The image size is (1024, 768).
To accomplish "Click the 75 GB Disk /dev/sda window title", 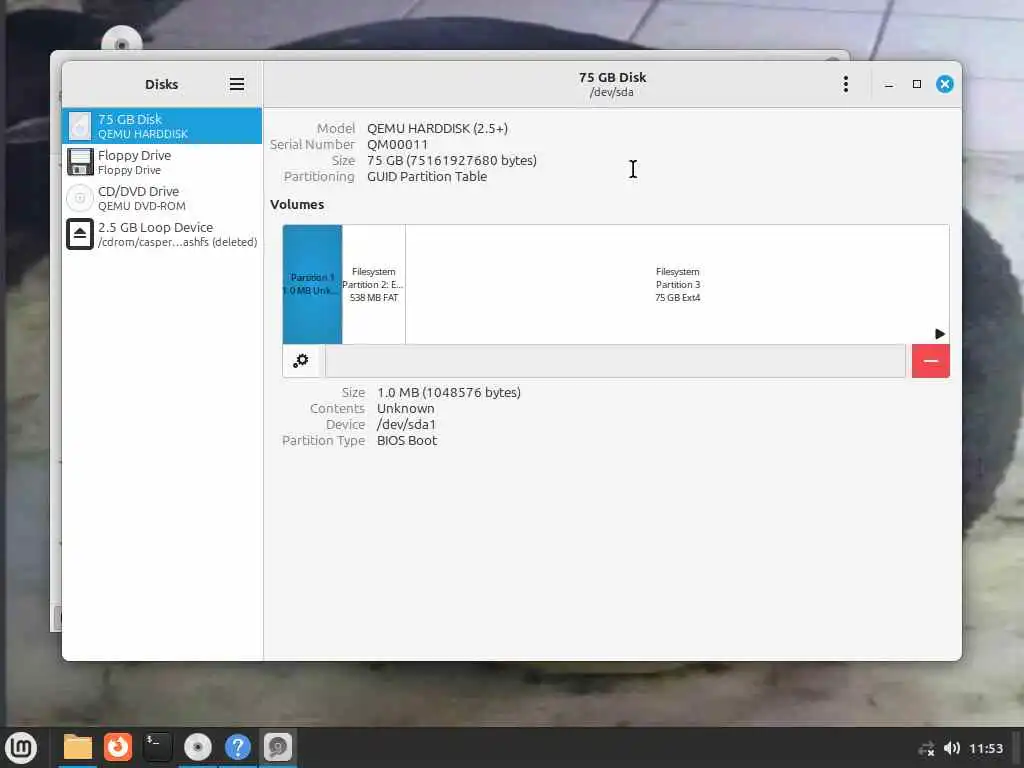I will [x=612, y=84].
